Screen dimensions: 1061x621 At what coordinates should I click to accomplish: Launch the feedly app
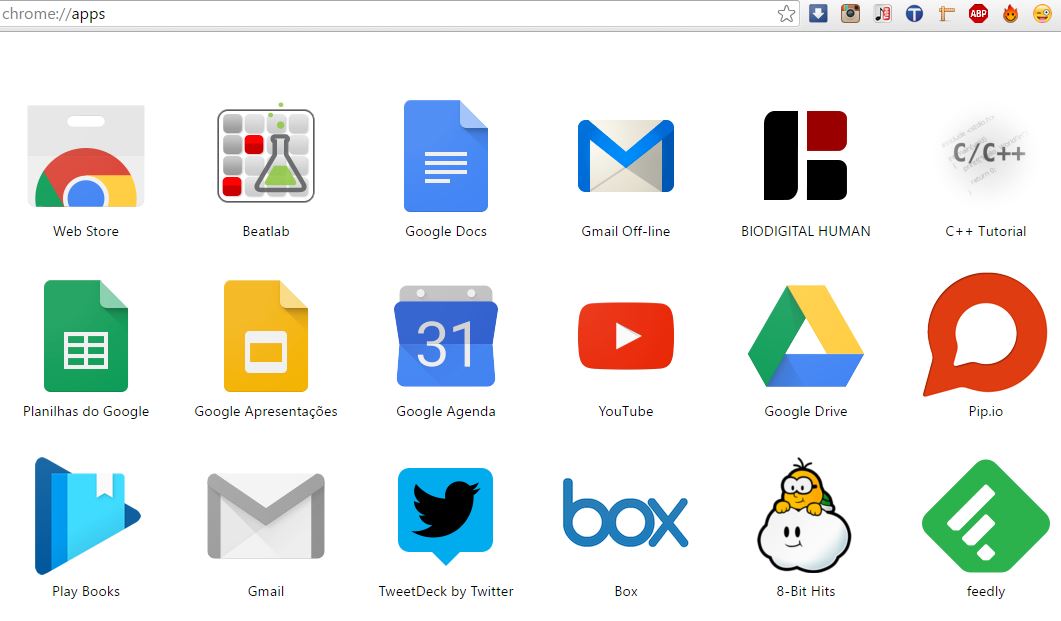tap(986, 516)
